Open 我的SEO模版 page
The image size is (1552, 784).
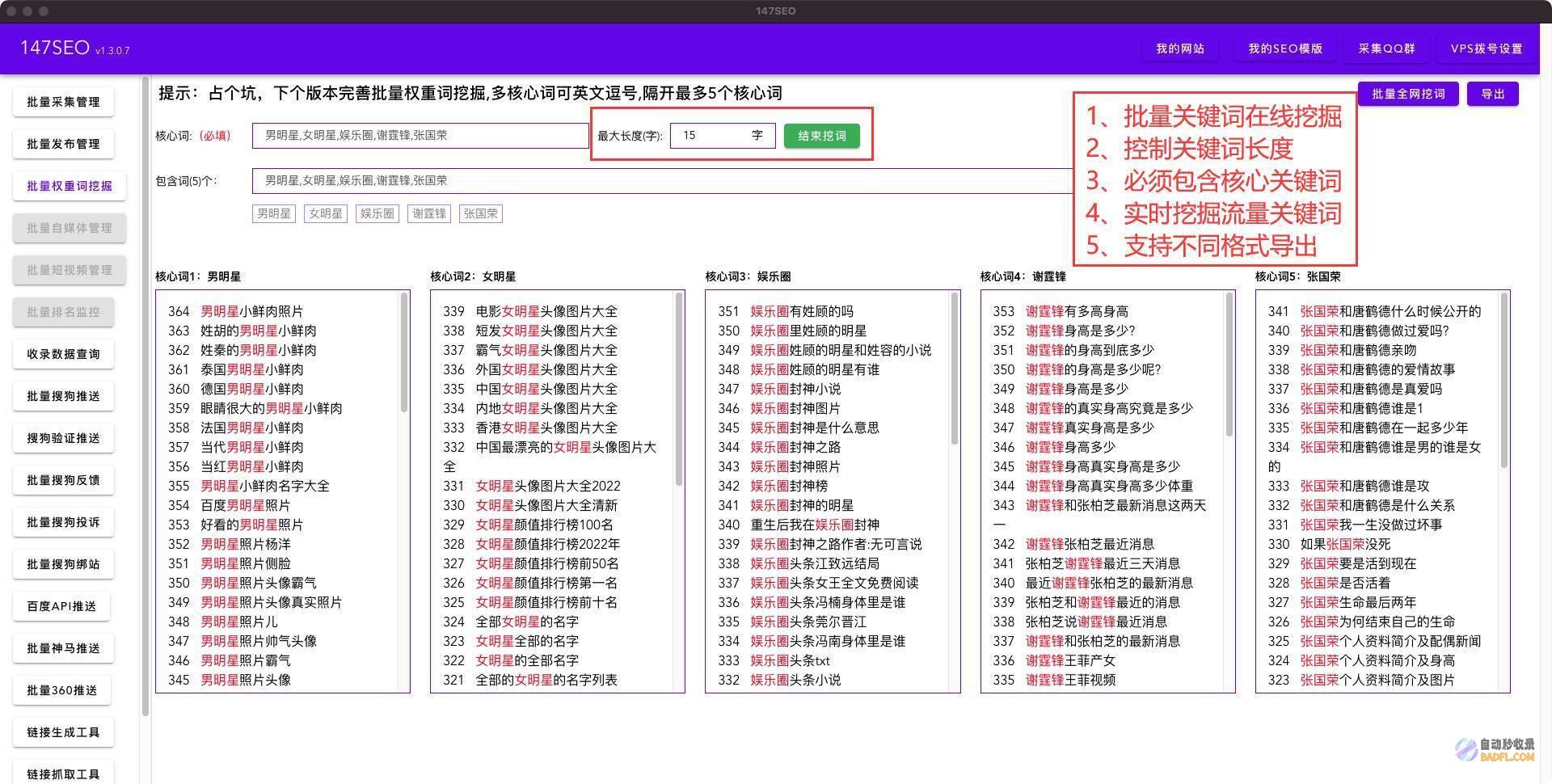pos(1285,48)
